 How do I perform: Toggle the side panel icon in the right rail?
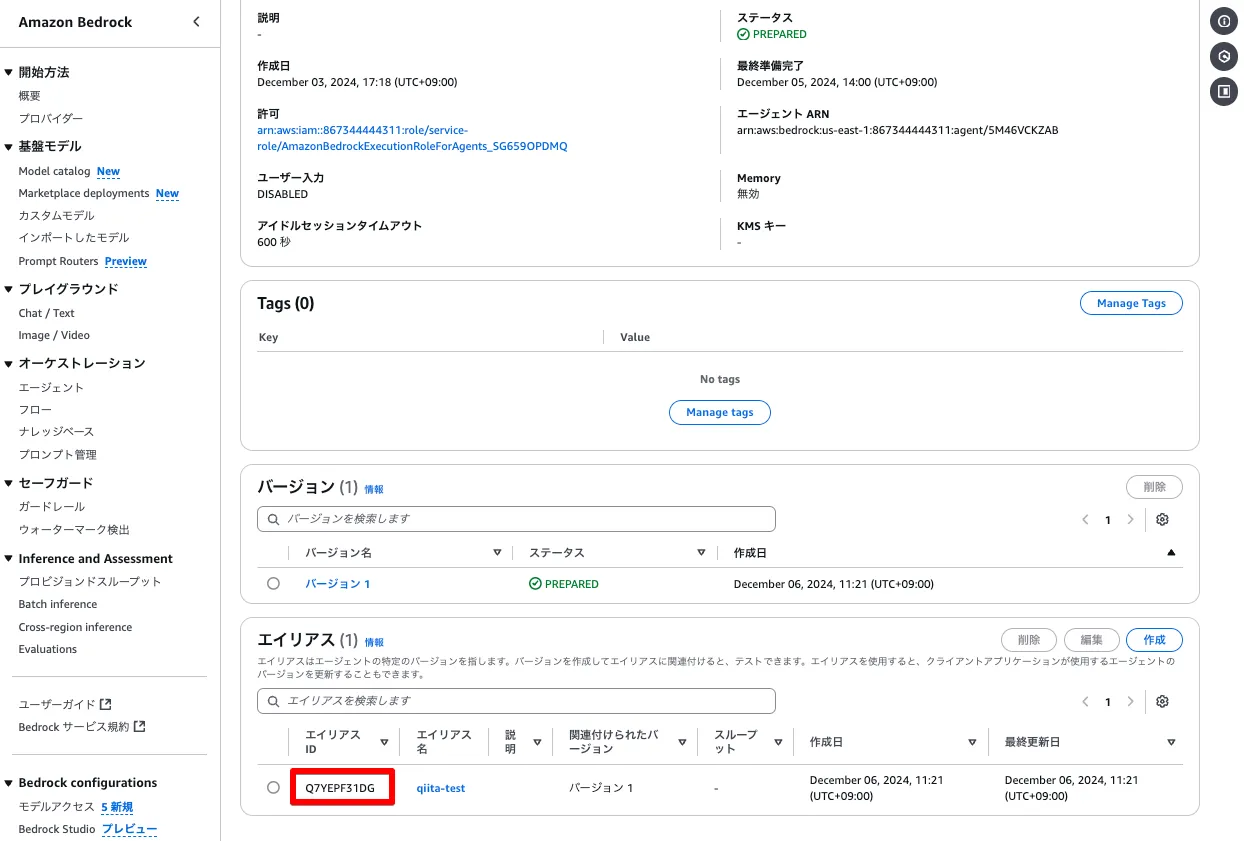[x=1224, y=92]
